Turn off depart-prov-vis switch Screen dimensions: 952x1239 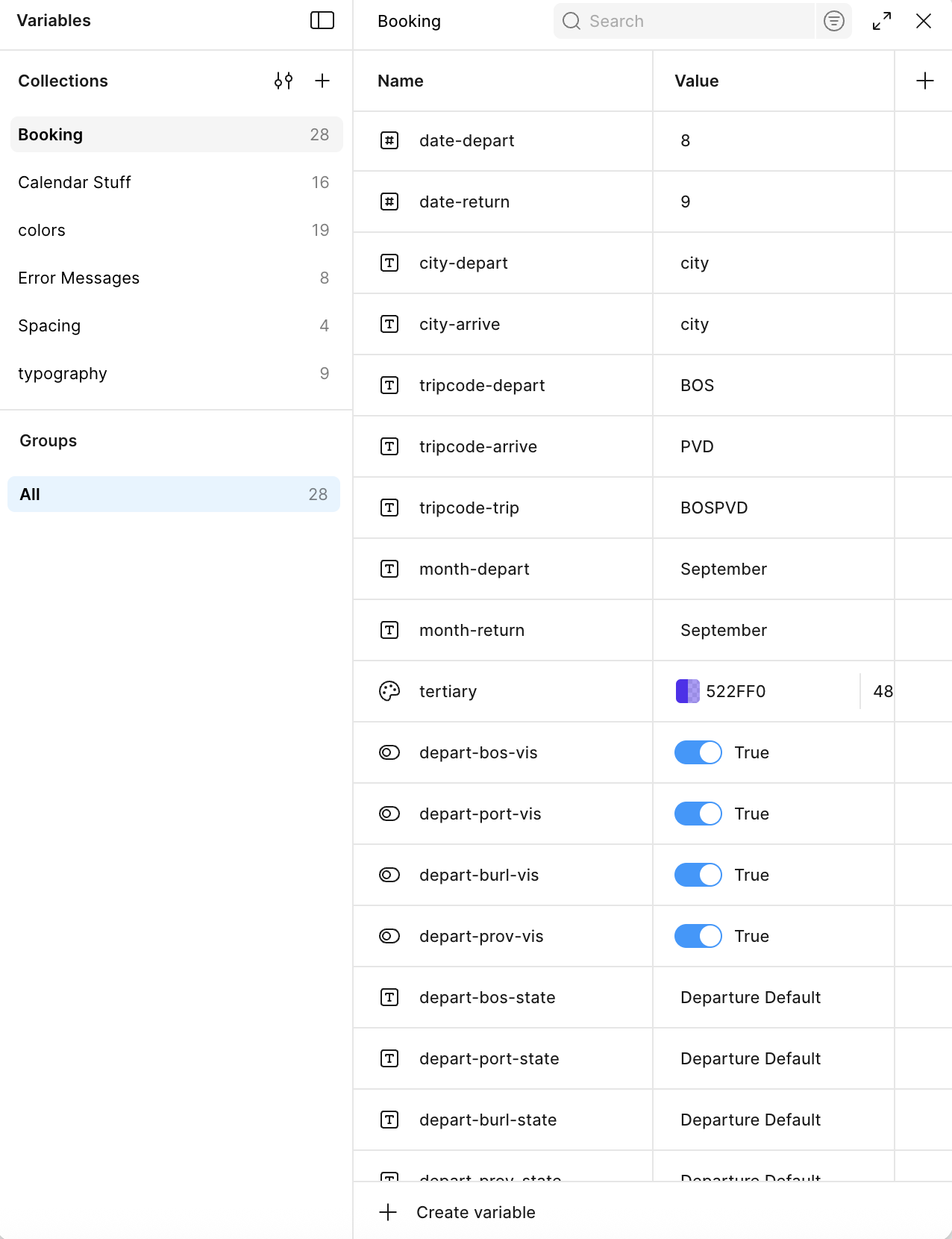coord(698,936)
